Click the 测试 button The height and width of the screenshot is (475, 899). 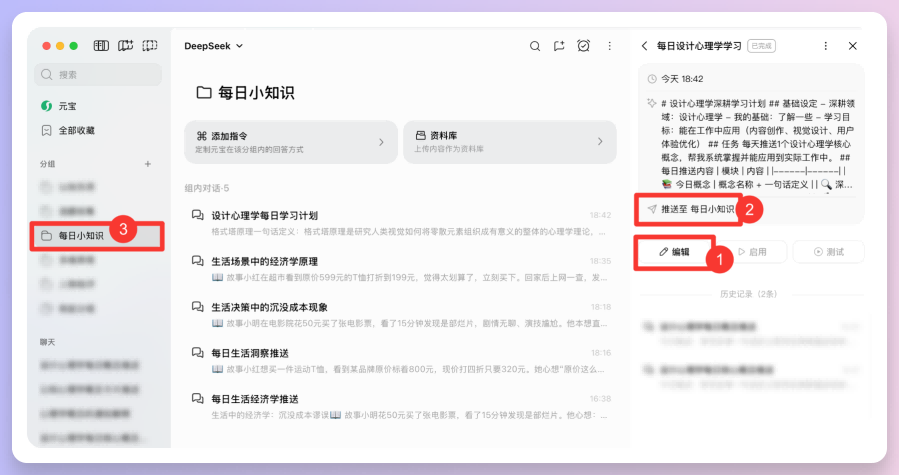point(828,252)
